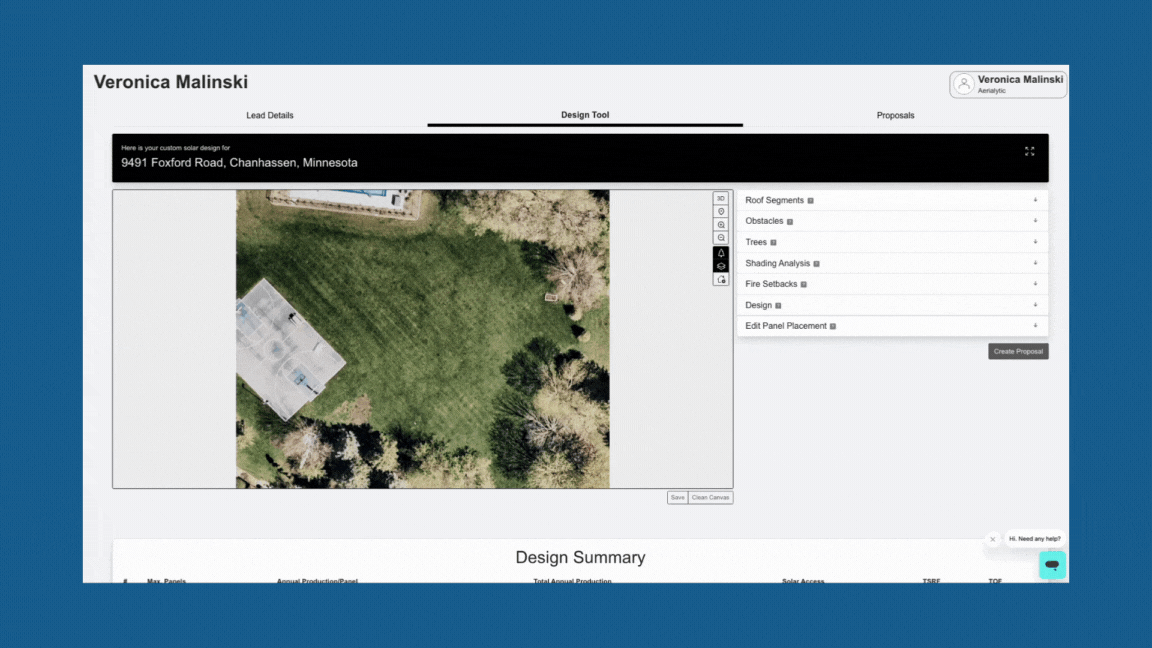The width and height of the screenshot is (1152, 648).
Task: Click the info icon beside Roof Segments
Action: click(x=810, y=201)
